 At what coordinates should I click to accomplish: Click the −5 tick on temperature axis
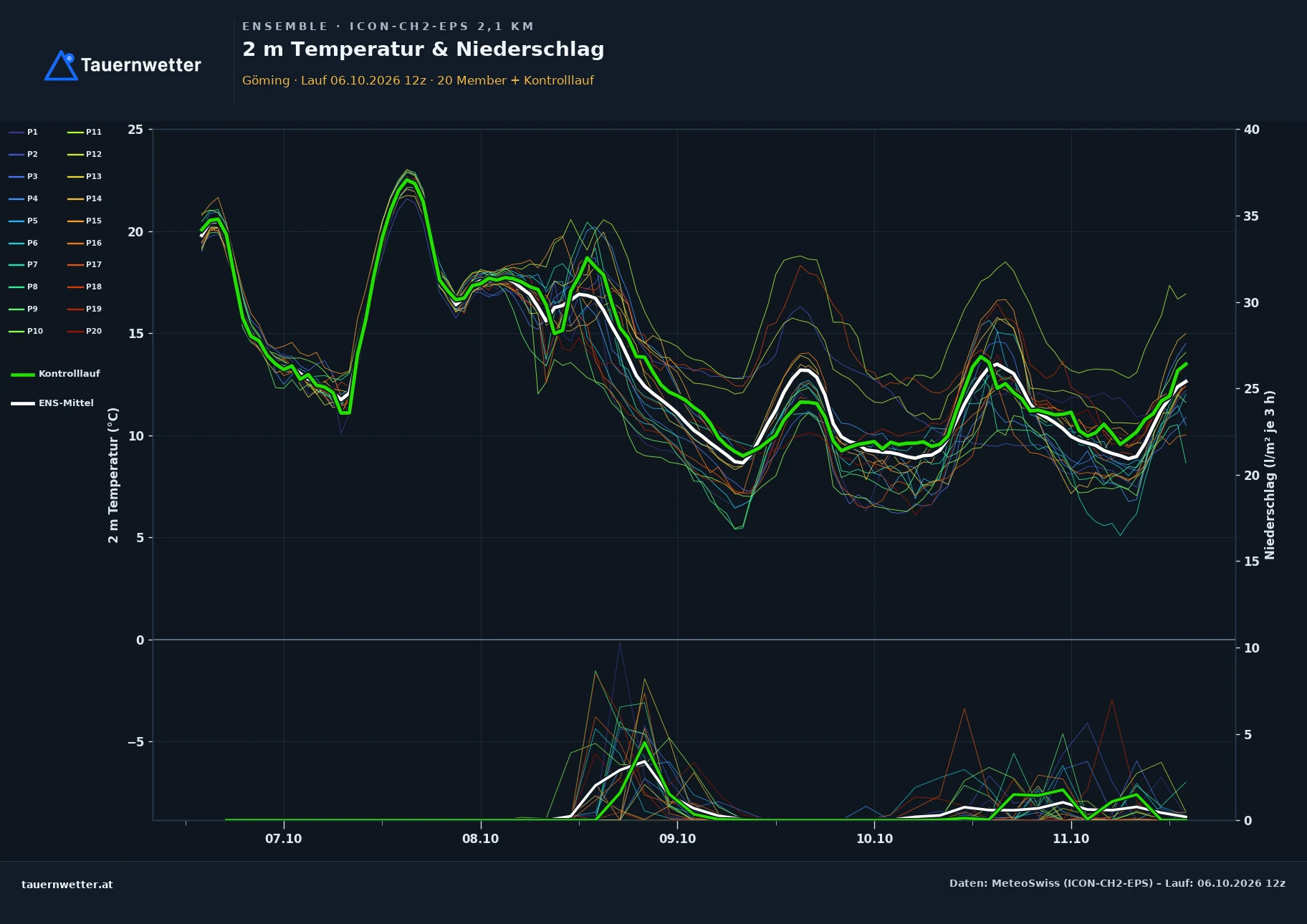point(135,742)
